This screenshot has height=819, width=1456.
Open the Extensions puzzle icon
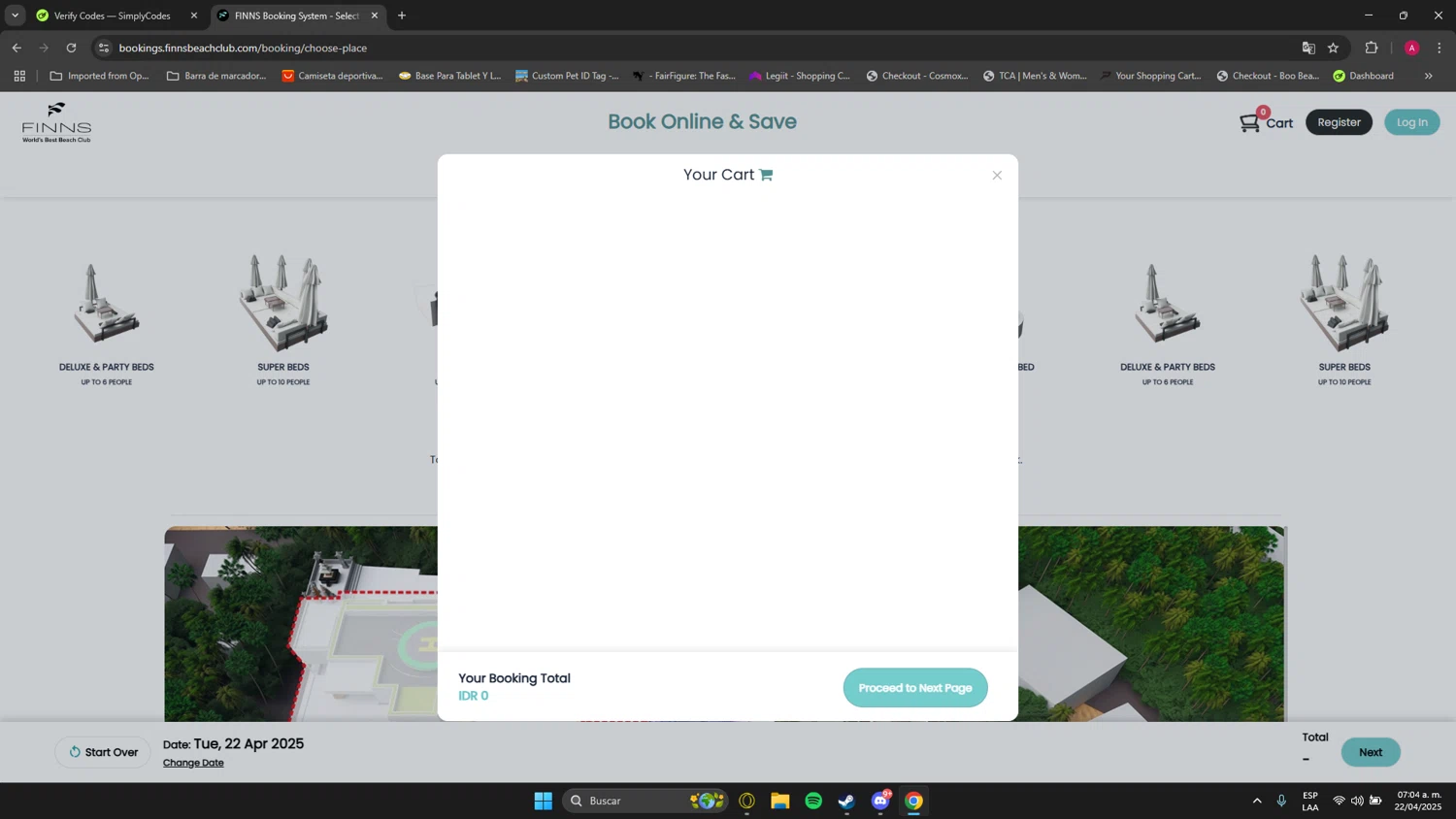click(1372, 48)
